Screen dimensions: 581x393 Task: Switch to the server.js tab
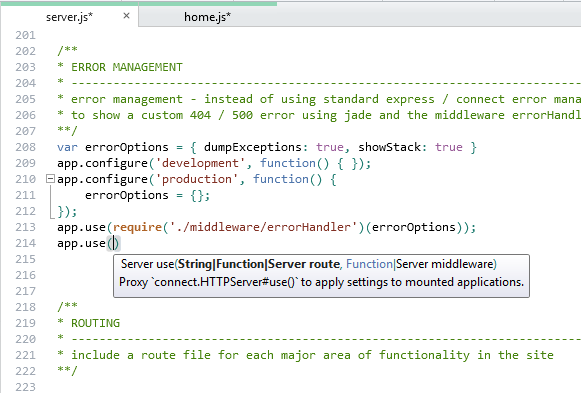(69, 17)
